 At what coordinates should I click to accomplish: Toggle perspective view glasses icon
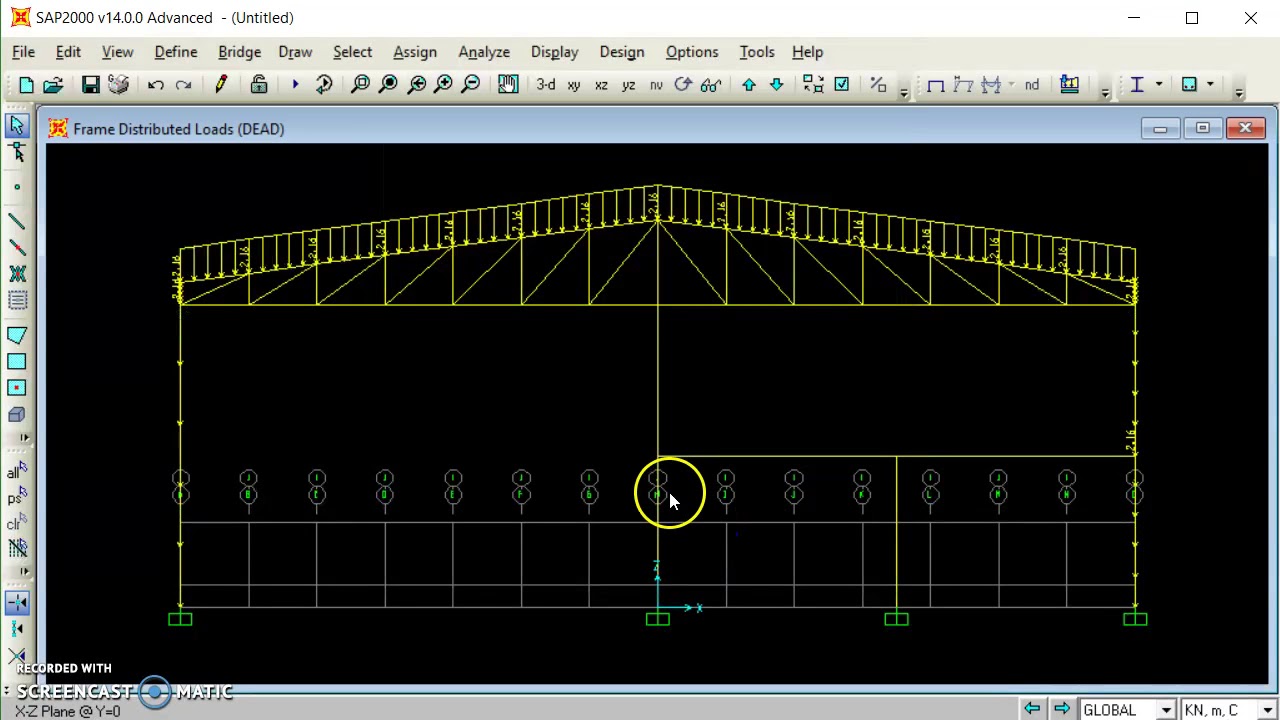click(711, 85)
